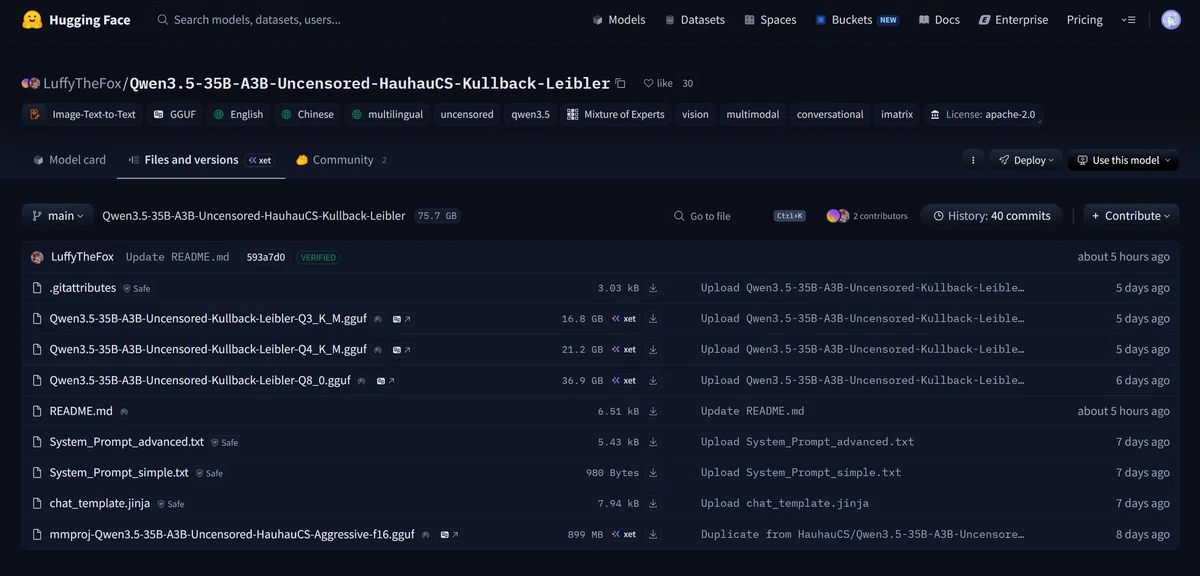Download the mmproj f16.gguf file
1200x576 pixels.
tap(653, 534)
